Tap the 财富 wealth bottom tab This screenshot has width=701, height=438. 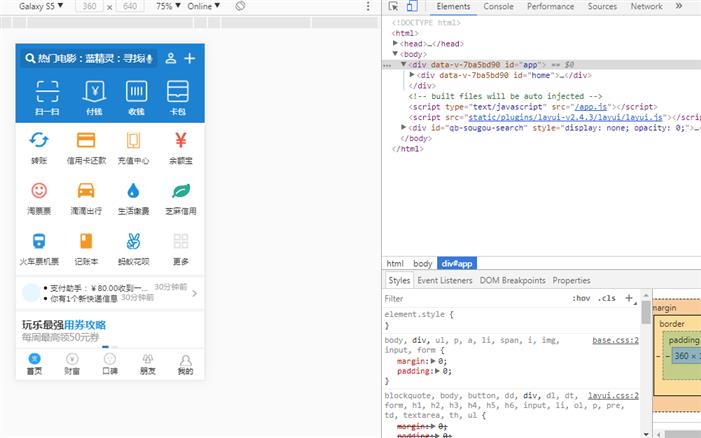click(72, 364)
